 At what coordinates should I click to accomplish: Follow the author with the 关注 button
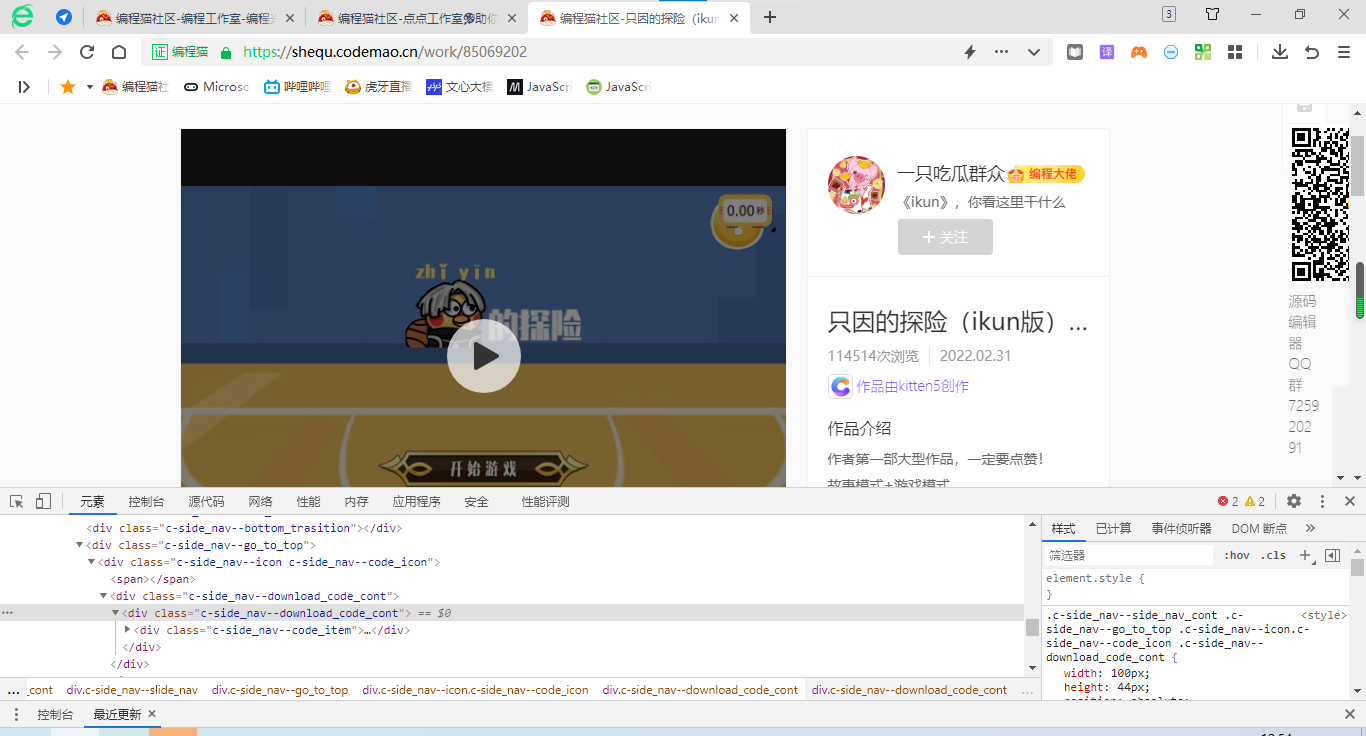pos(945,237)
